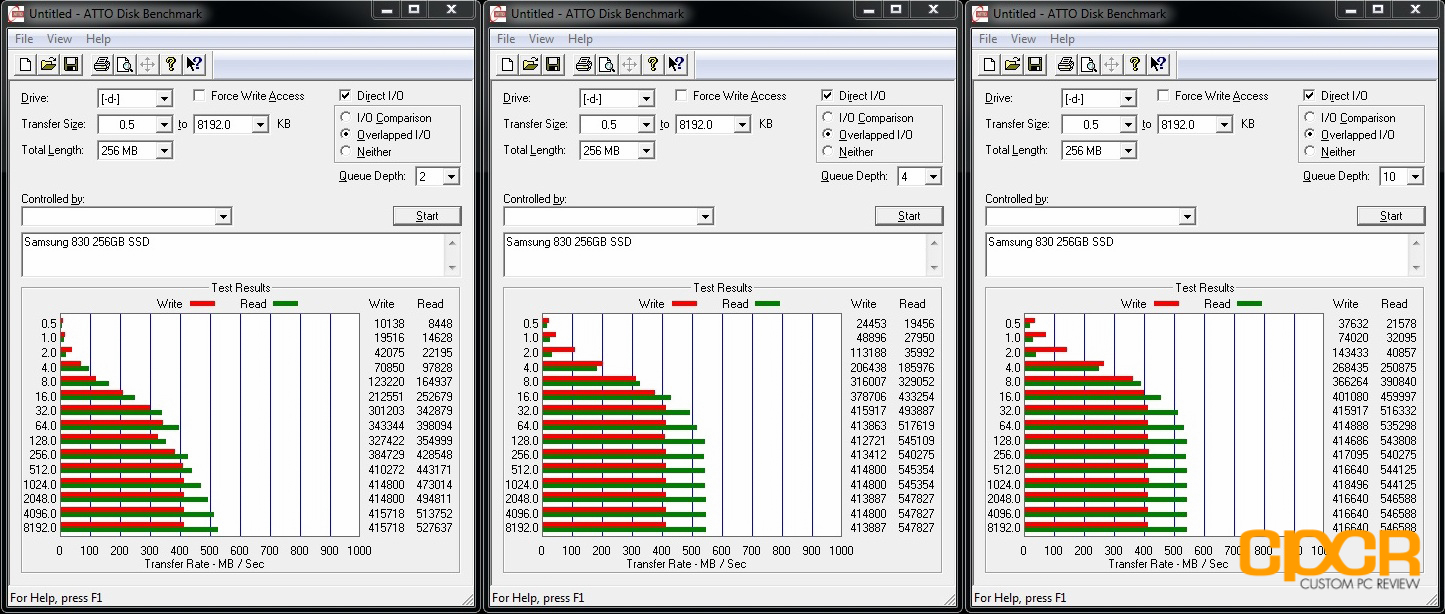1445x614 pixels.
Task: Click Print icon in Queue Depth 2 window
Action: pyautogui.click(x=101, y=65)
